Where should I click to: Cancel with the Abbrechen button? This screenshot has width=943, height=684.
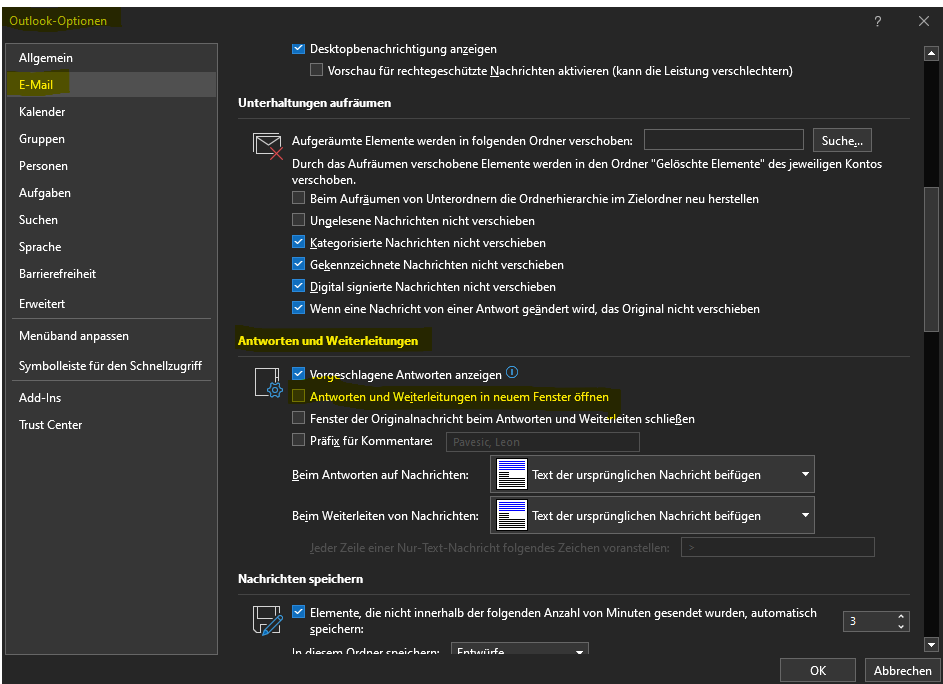click(x=903, y=670)
